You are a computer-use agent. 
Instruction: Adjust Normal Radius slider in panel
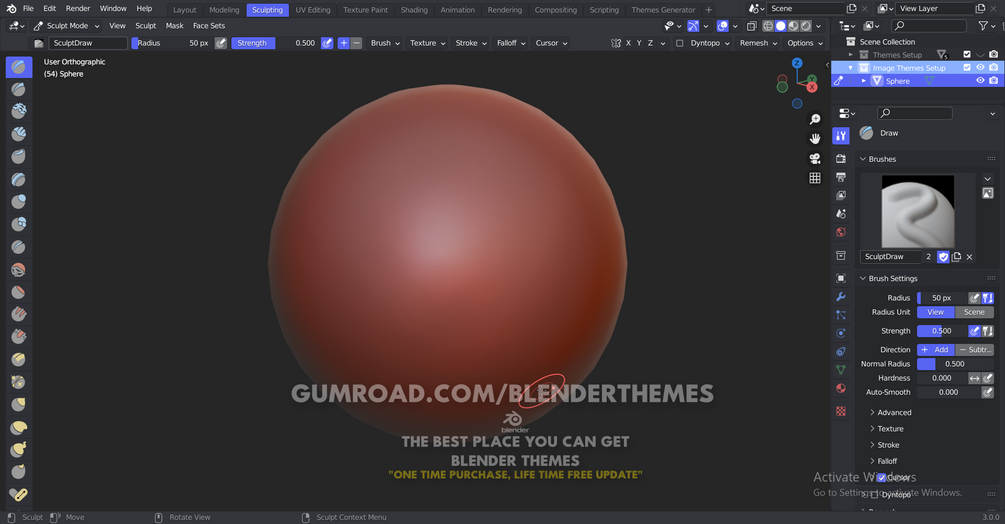tap(955, 364)
